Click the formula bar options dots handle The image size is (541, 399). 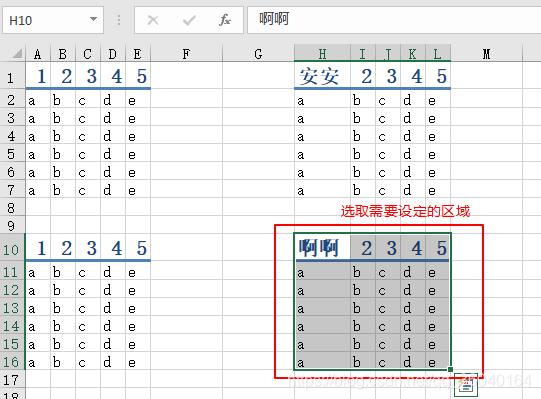tap(119, 20)
